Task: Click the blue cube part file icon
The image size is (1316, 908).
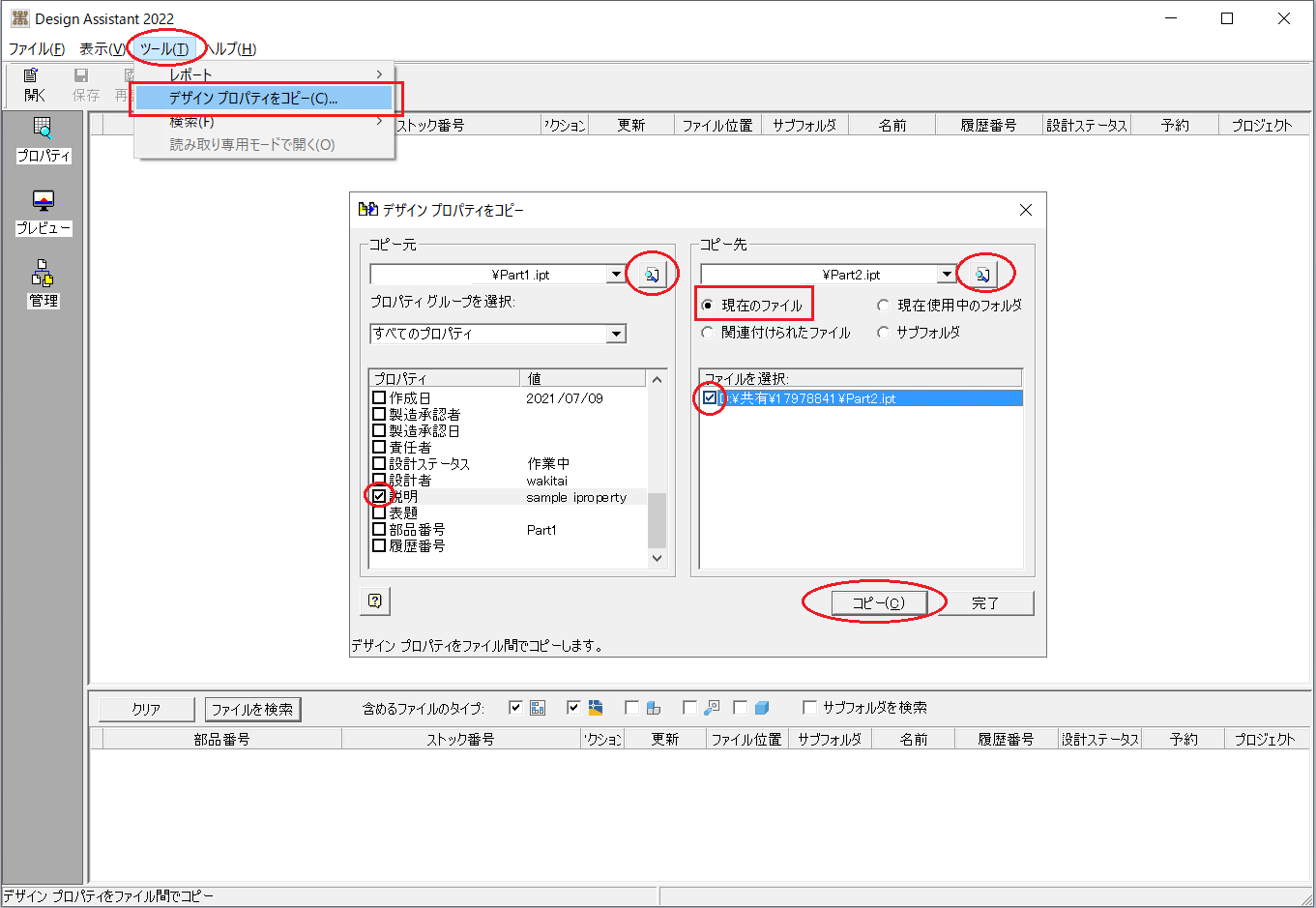Action: pyautogui.click(x=762, y=708)
